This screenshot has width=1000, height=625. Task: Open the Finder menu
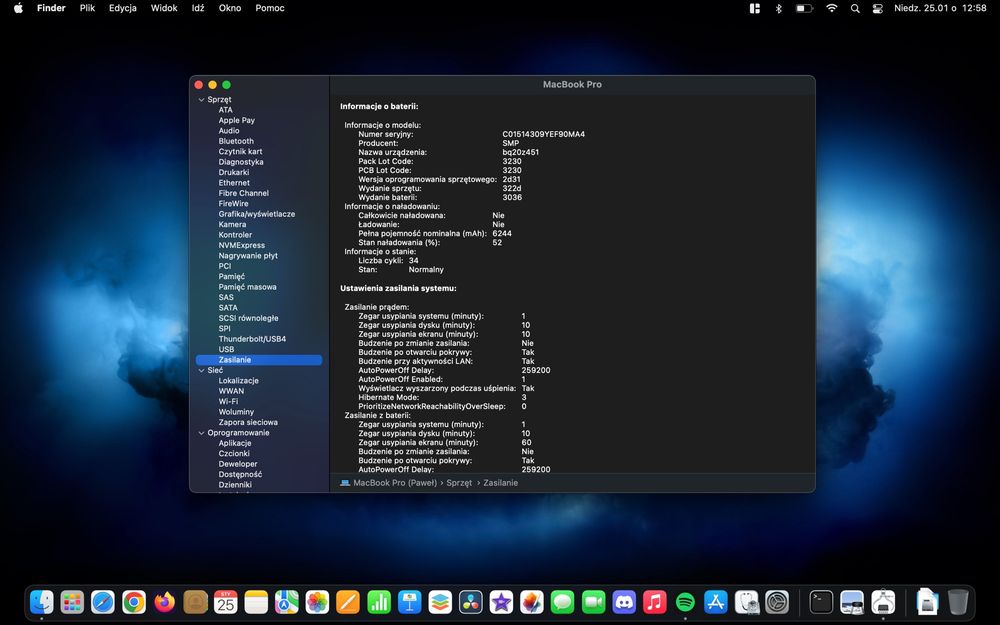pyautogui.click(x=51, y=8)
